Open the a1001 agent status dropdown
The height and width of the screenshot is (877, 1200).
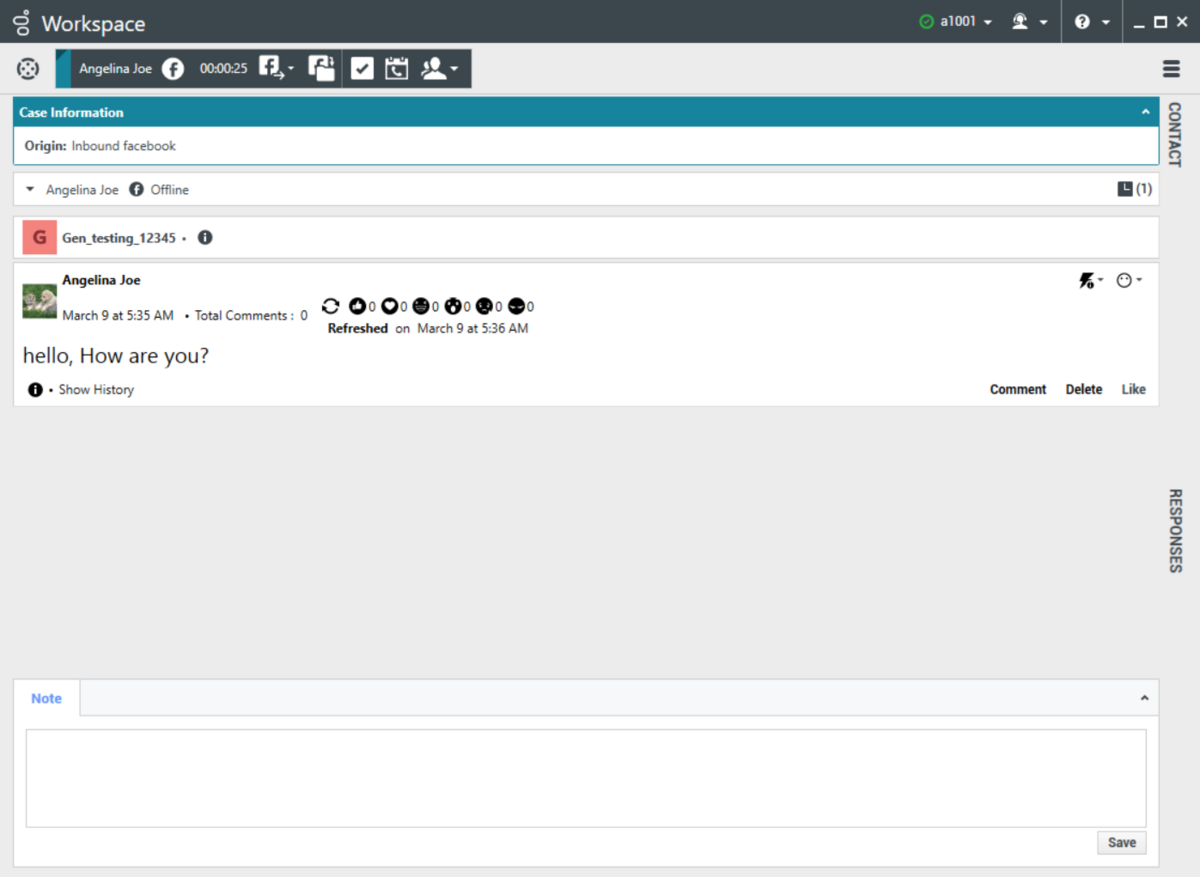(x=956, y=22)
